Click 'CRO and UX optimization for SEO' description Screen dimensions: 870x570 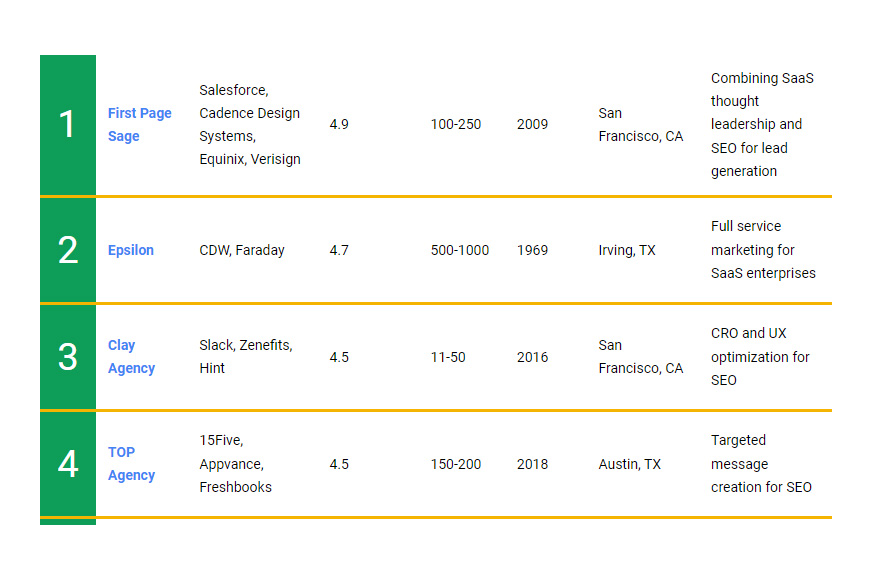[x=760, y=357]
